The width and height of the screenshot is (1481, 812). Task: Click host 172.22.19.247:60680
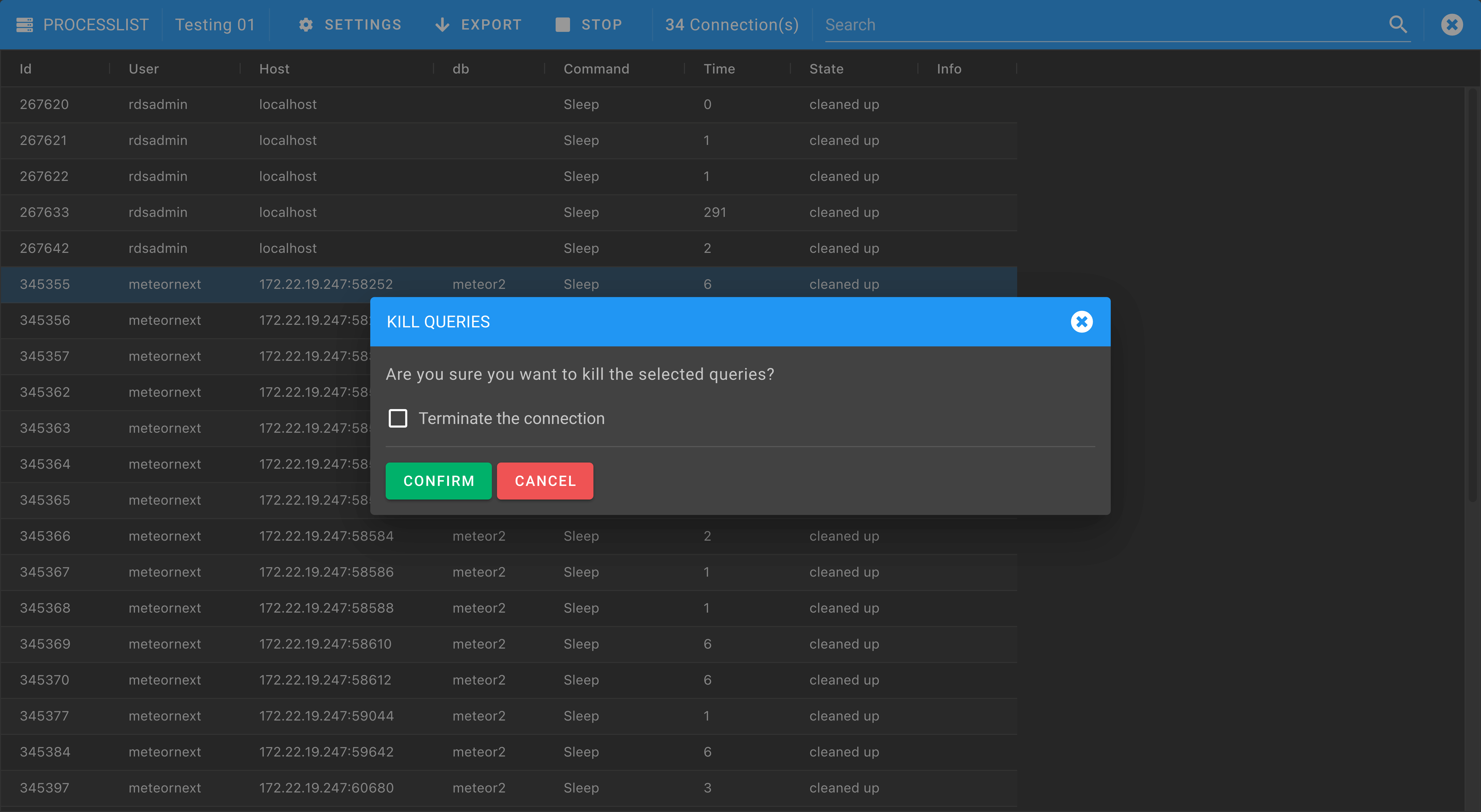327,788
